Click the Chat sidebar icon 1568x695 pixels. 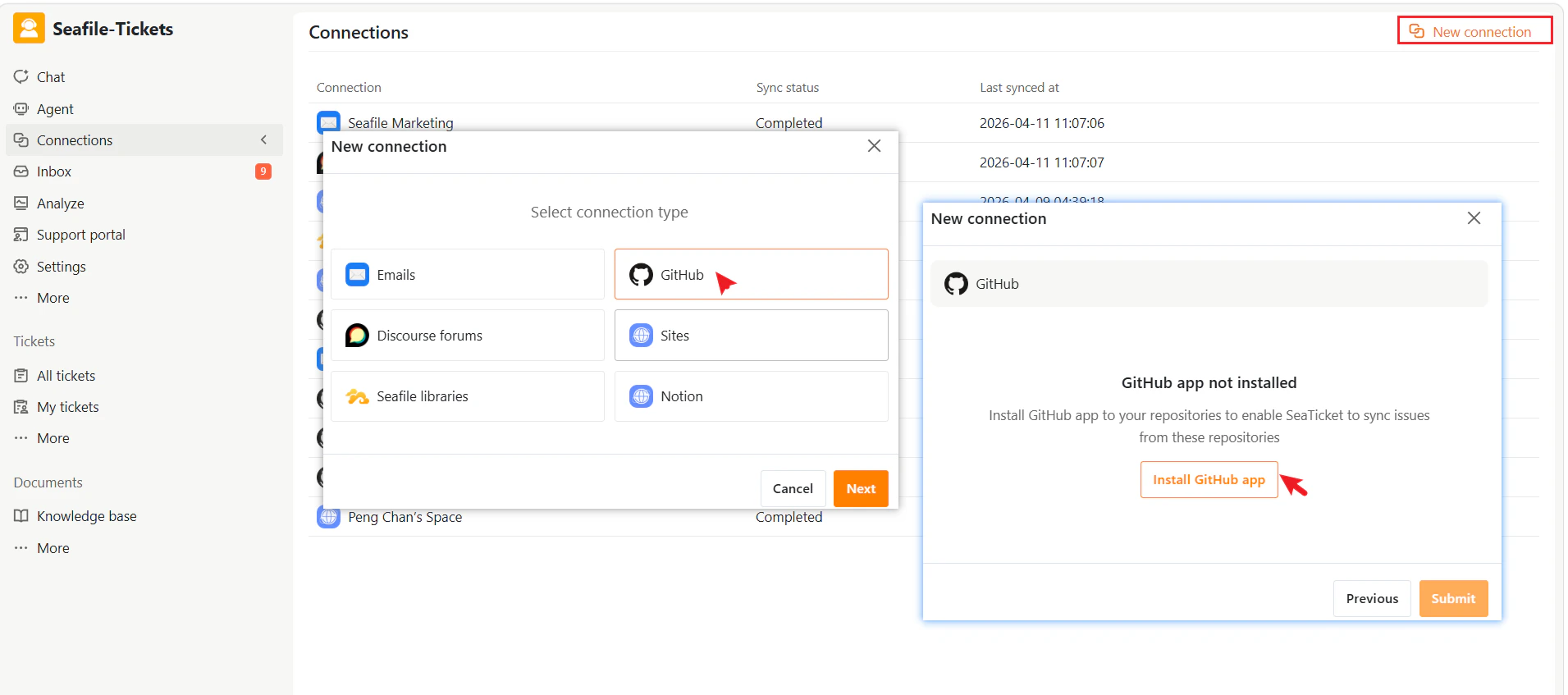(21, 76)
